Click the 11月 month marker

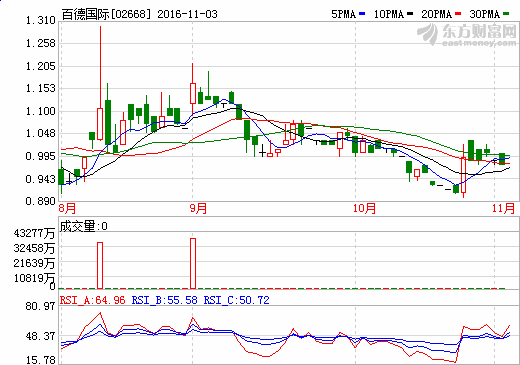click(503, 209)
